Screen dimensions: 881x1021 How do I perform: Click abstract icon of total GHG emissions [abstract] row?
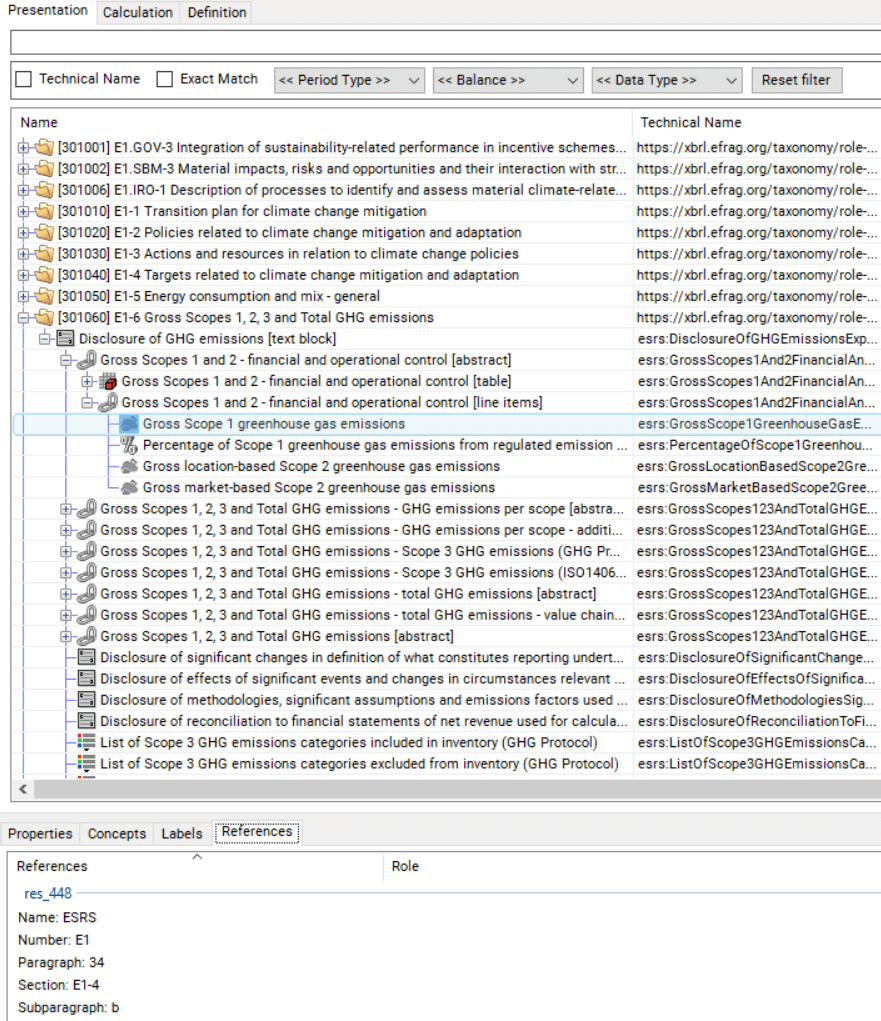[x=87, y=594]
